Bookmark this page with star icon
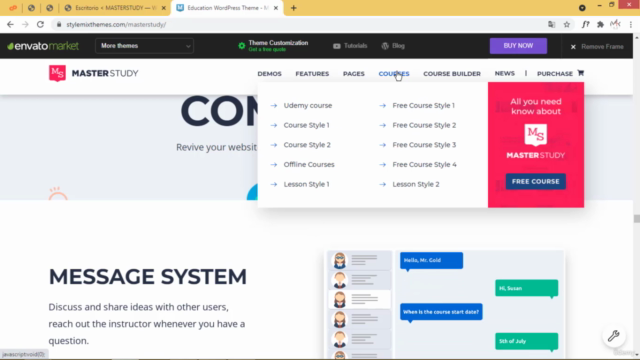 pyautogui.click(x=567, y=24)
